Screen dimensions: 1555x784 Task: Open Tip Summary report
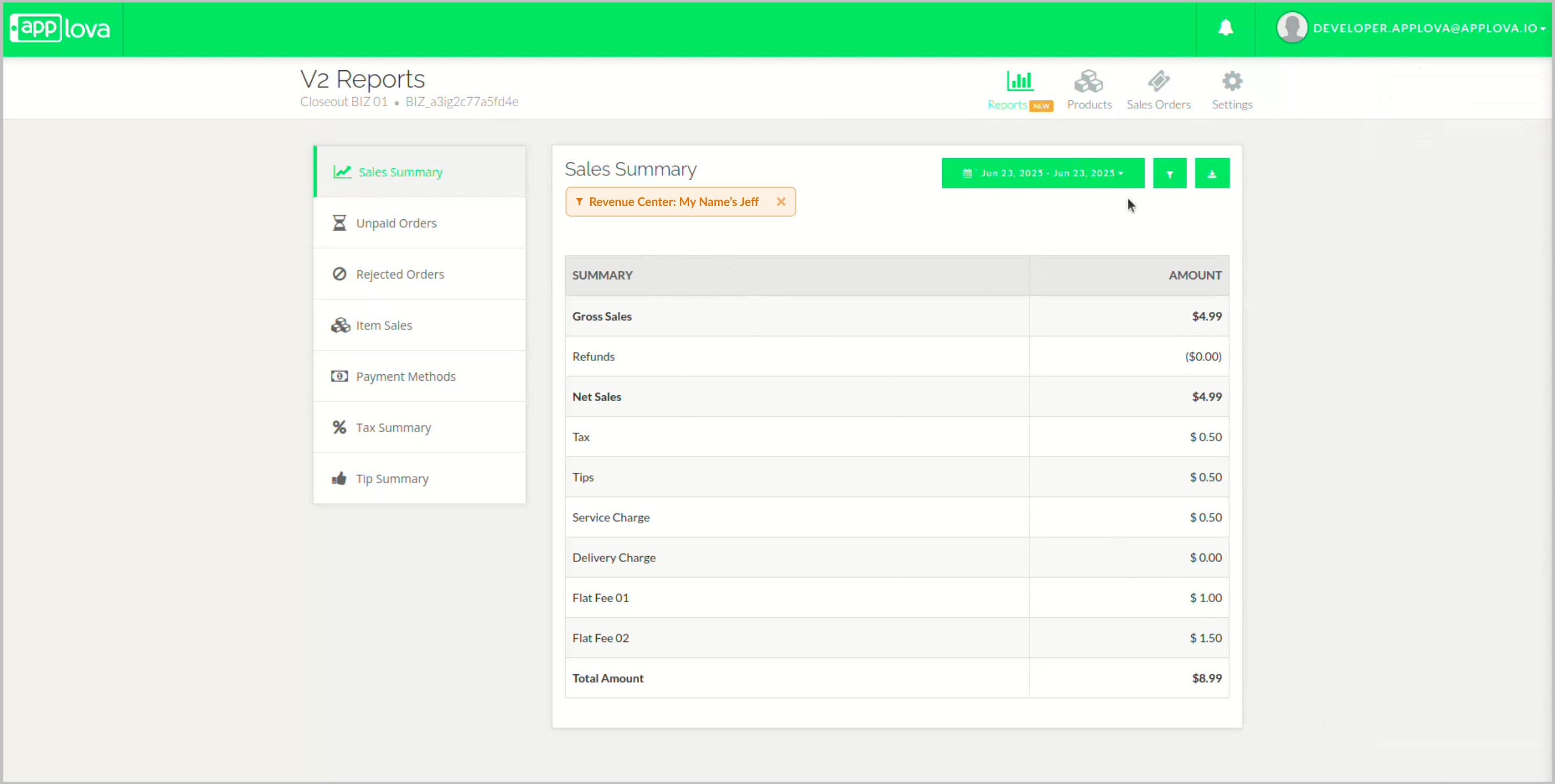(x=420, y=479)
